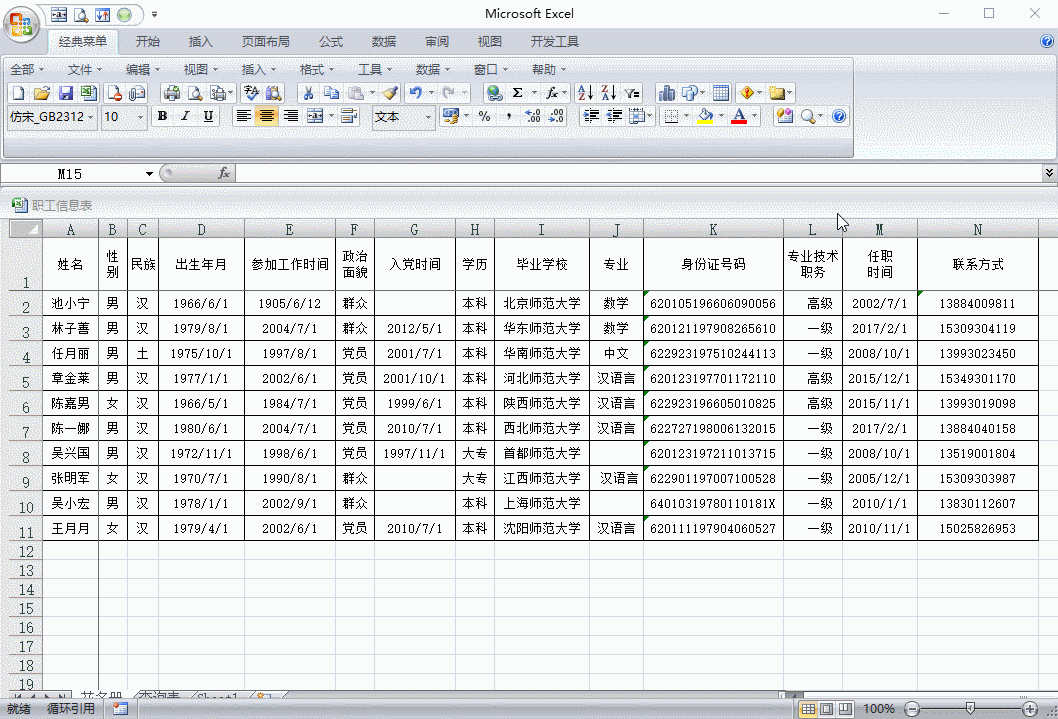The height and width of the screenshot is (719, 1058).
Task: Apply percent style with the % icon
Action: [484, 117]
